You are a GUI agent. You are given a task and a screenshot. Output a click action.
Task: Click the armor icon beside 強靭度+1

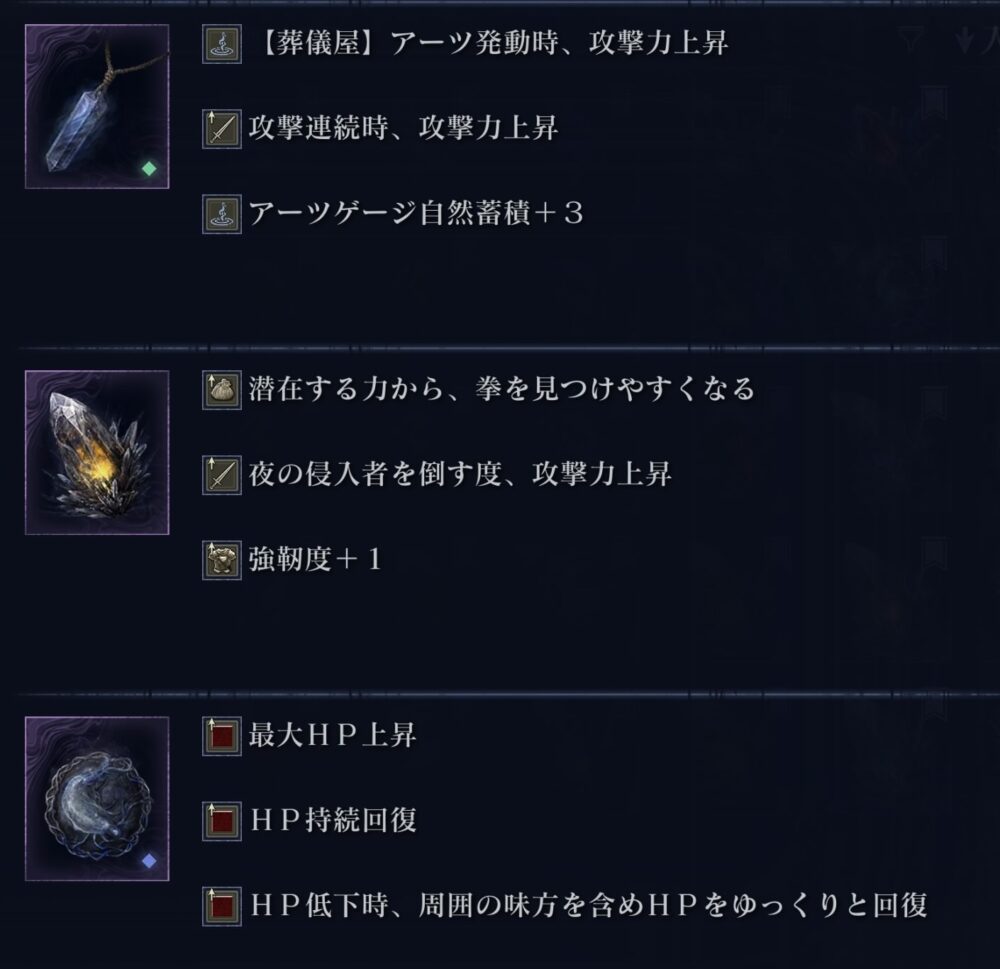[222, 560]
